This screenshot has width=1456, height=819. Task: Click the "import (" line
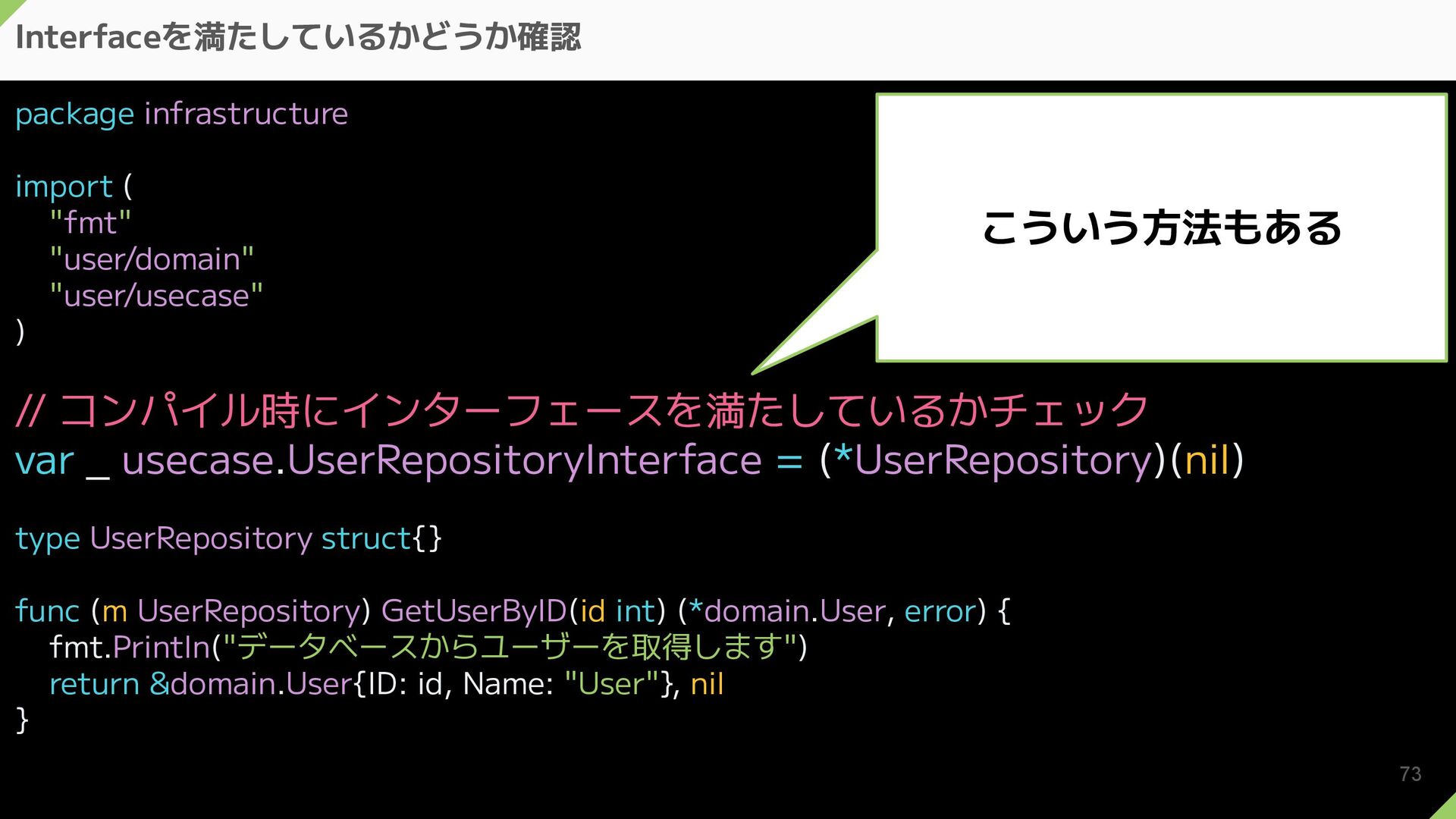(x=74, y=187)
